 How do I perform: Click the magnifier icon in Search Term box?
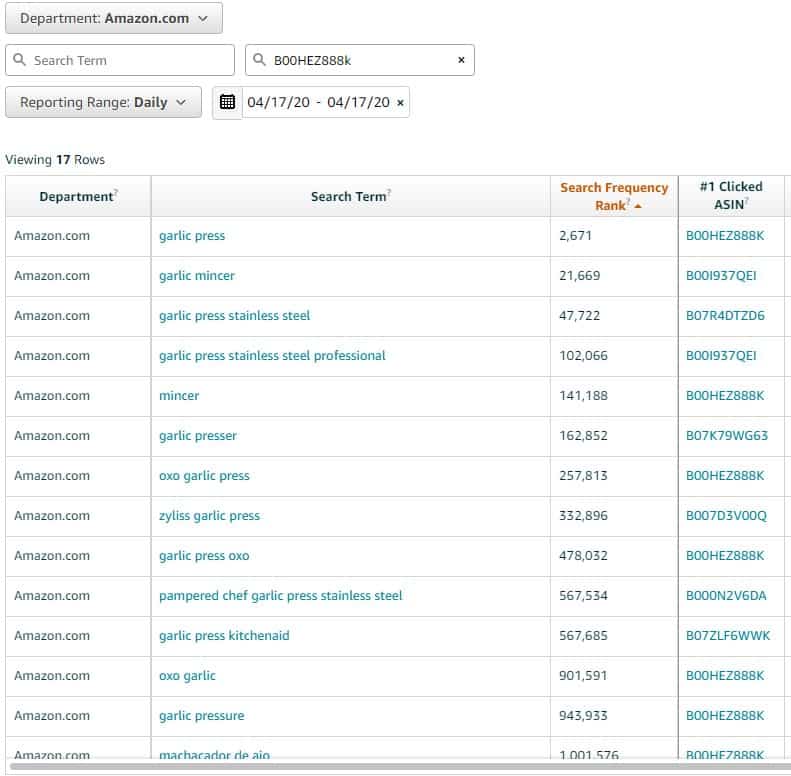tap(19, 60)
